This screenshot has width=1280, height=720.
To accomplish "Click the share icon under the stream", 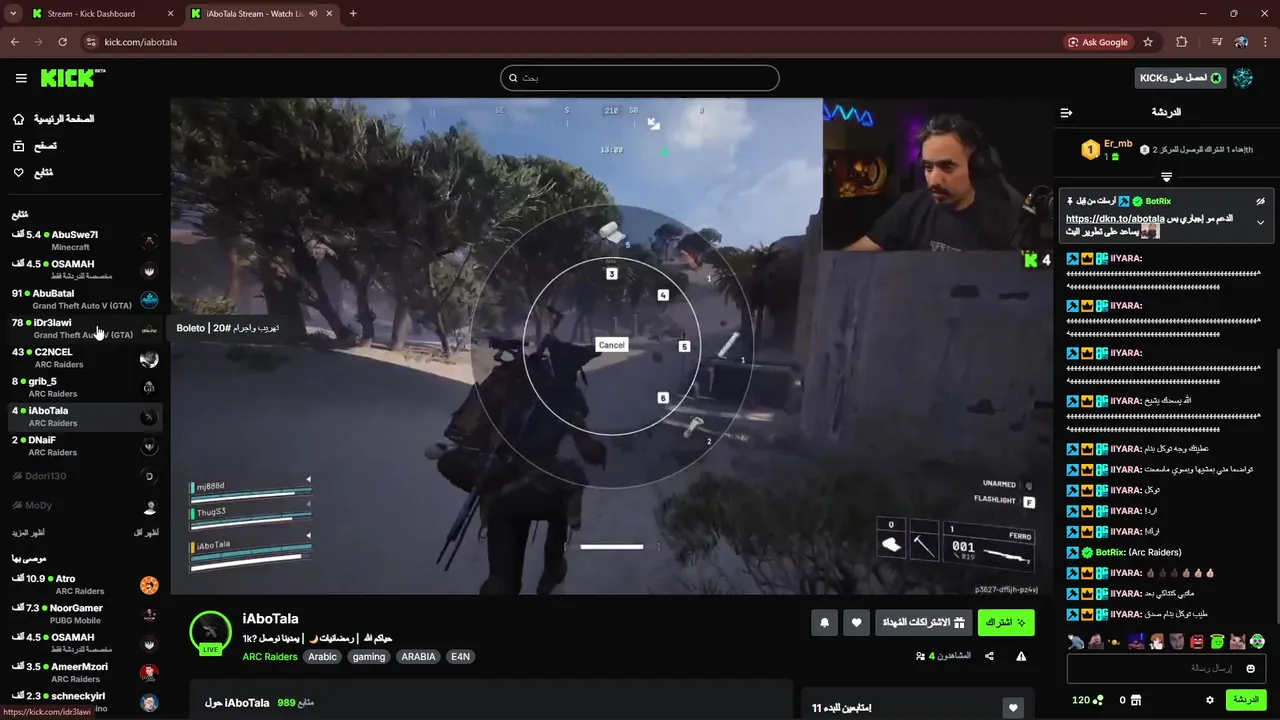I will pos(989,656).
